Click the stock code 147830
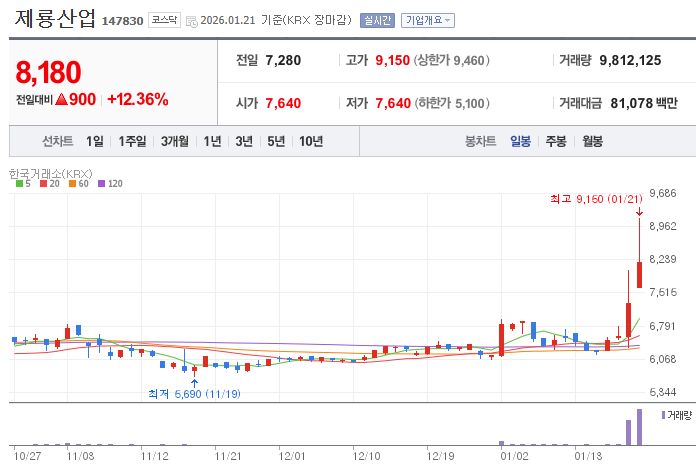Image resolution: width=696 pixels, height=467 pixels. pos(123,21)
